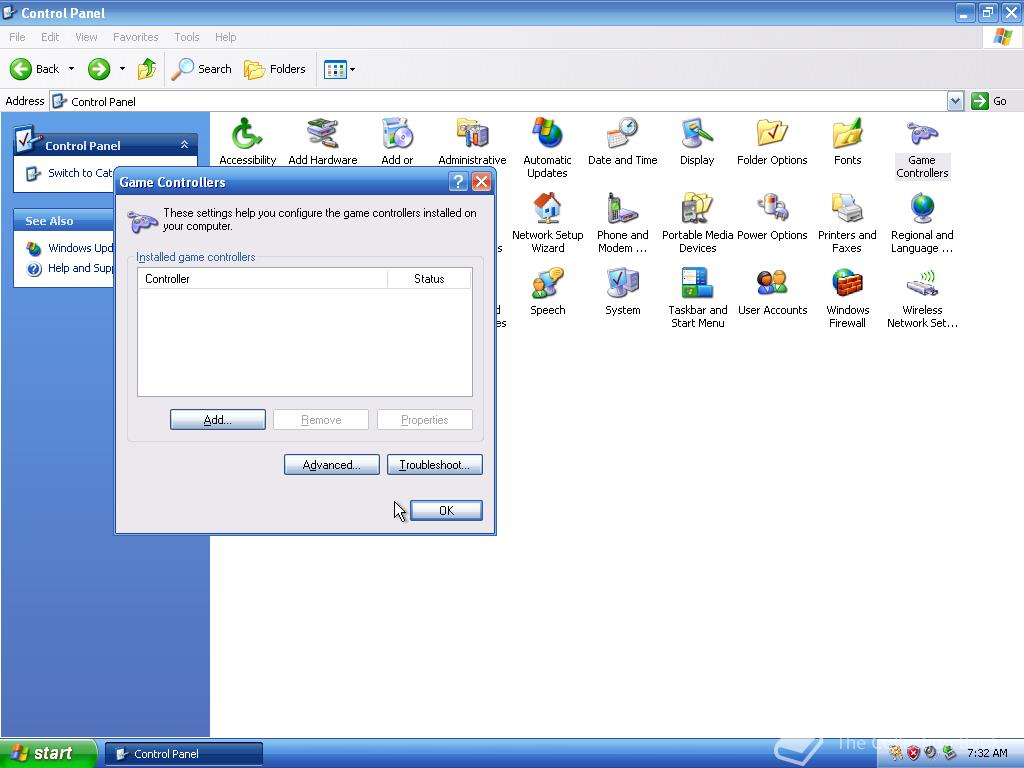Open the Wireless Network Setup icon

pos(922,298)
